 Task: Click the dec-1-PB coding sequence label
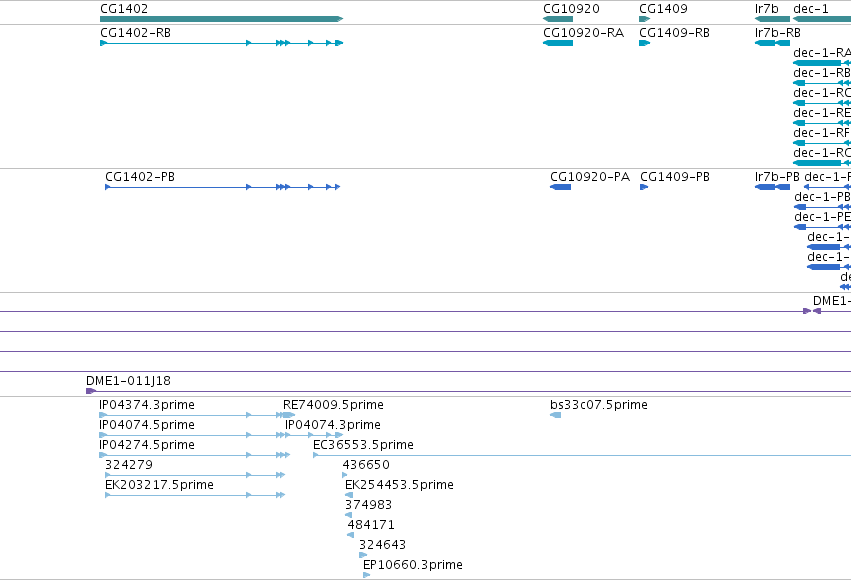(822, 197)
